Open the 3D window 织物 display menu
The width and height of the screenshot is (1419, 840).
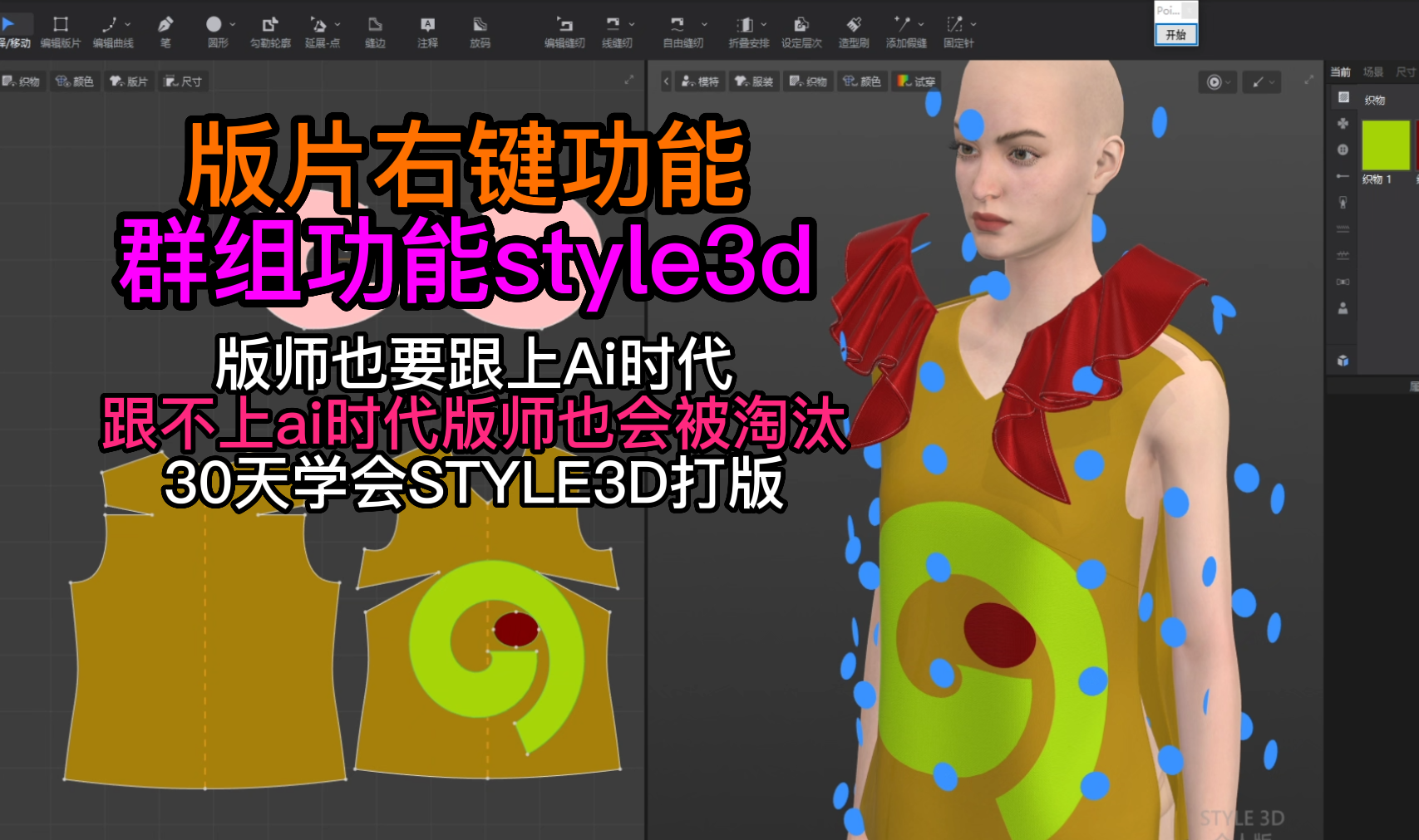coord(808,81)
